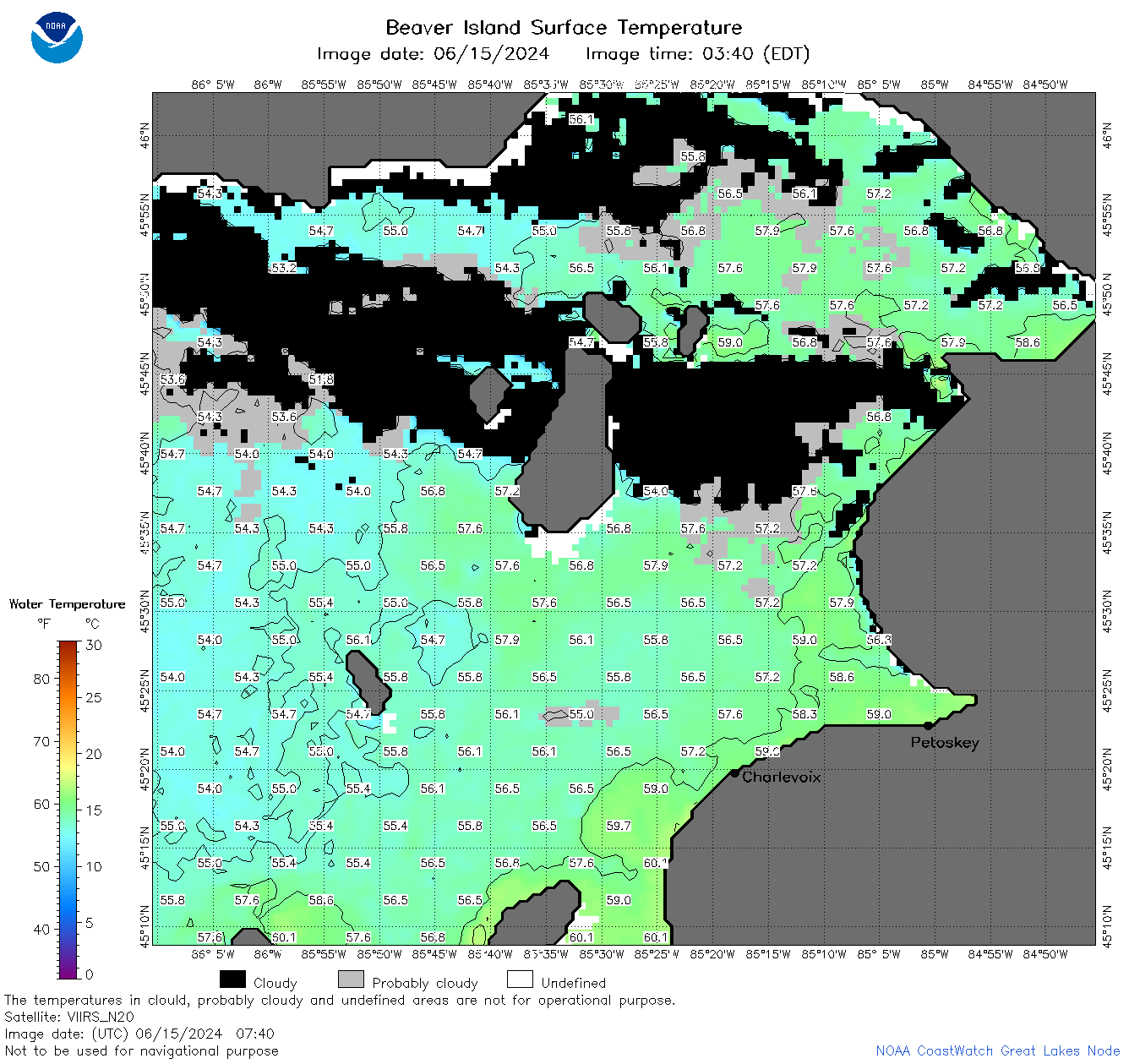Screen dimensions: 1129x1064
Task: Click the 58.3 temperature reading
Action: click(x=804, y=714)
